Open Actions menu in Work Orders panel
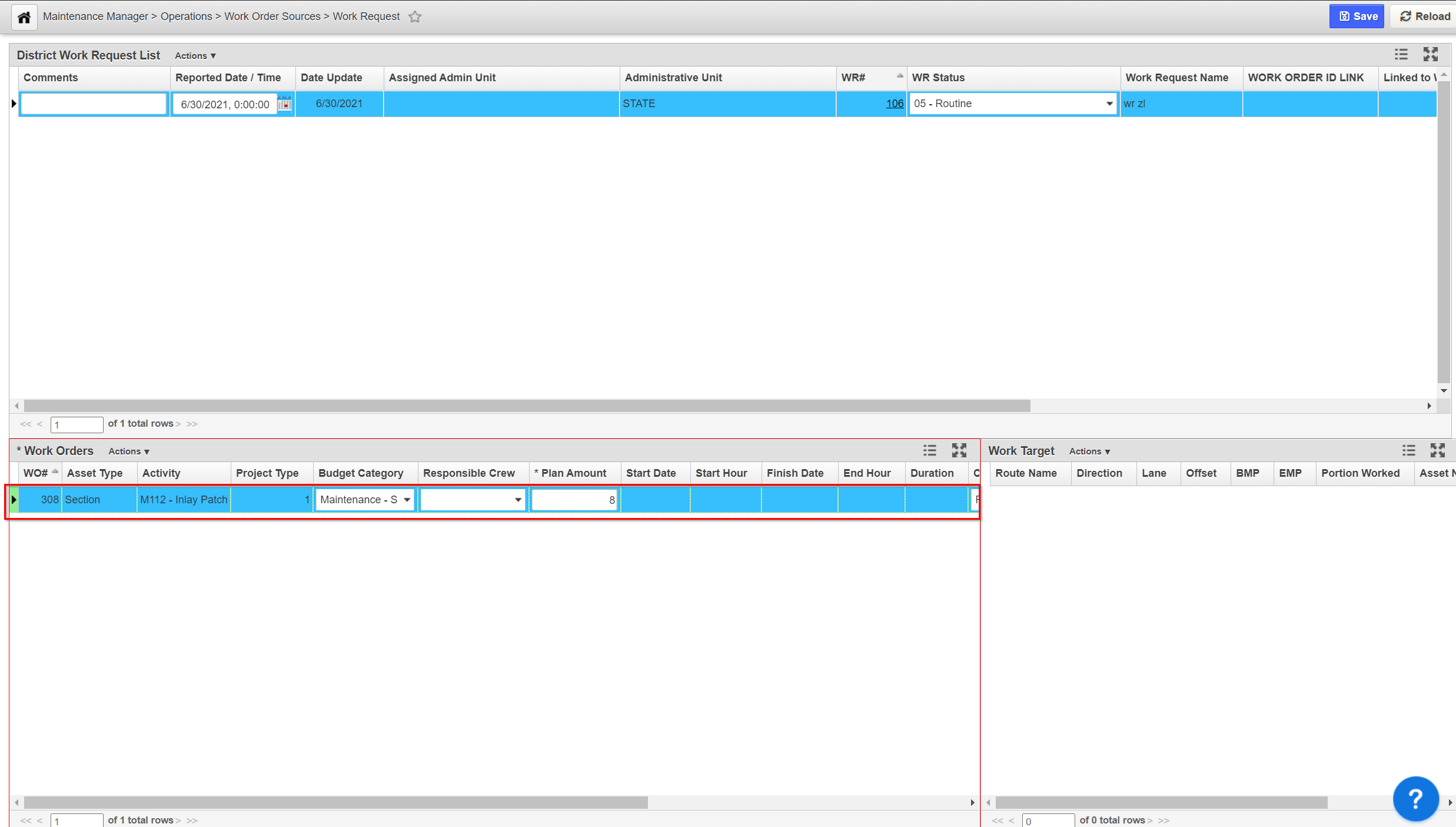1456x827 pixels. coord(128,451)
